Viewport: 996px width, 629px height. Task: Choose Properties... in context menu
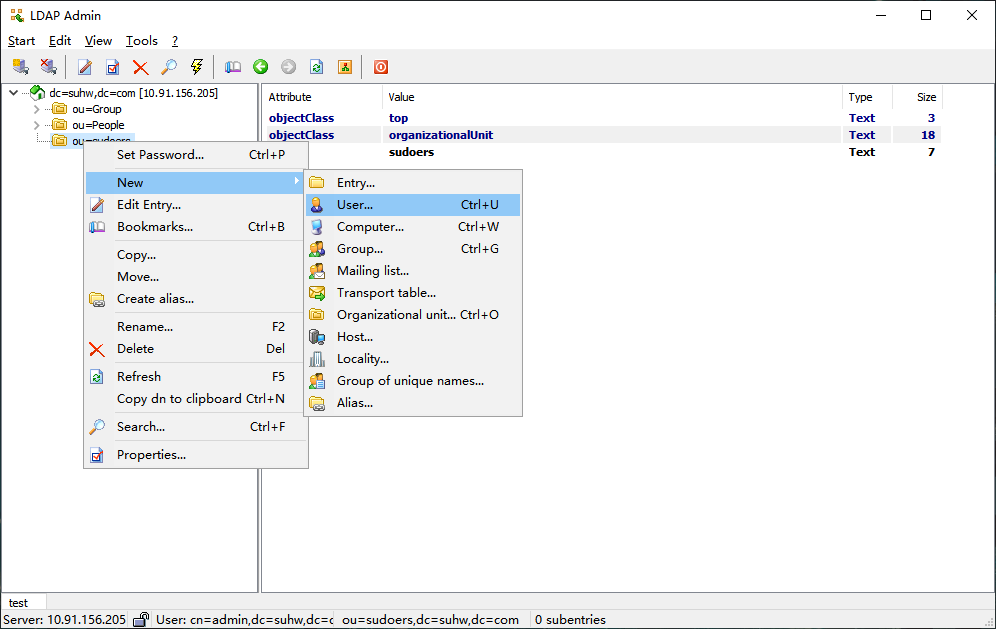(196, 455)
